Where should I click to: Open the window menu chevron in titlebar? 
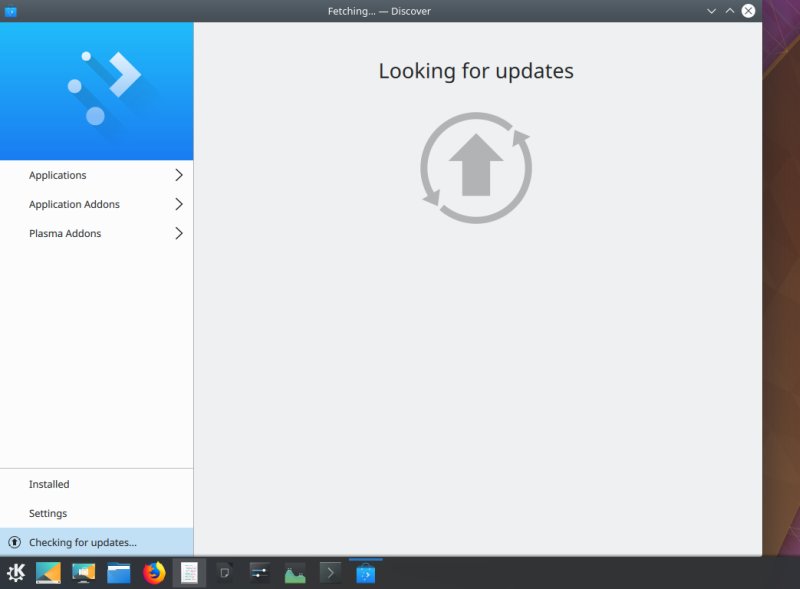tap(711, 11)
